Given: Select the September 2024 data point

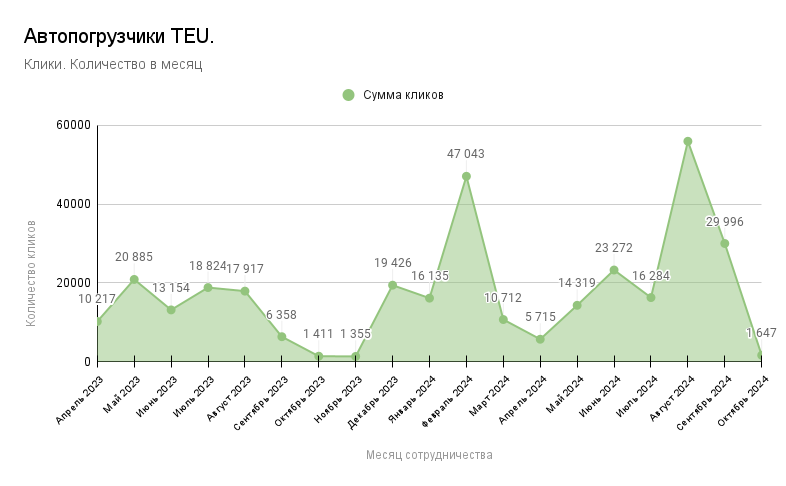Looking at the screenshot, I should (x=725, y=243).
